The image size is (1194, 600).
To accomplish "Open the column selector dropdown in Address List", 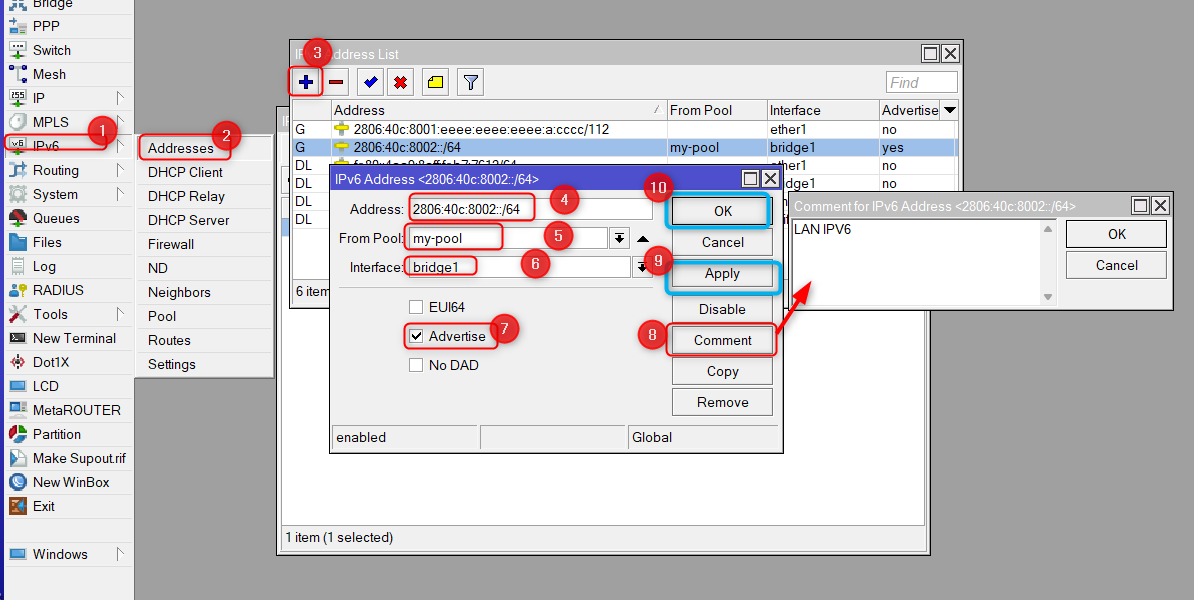I will (949, 110).
